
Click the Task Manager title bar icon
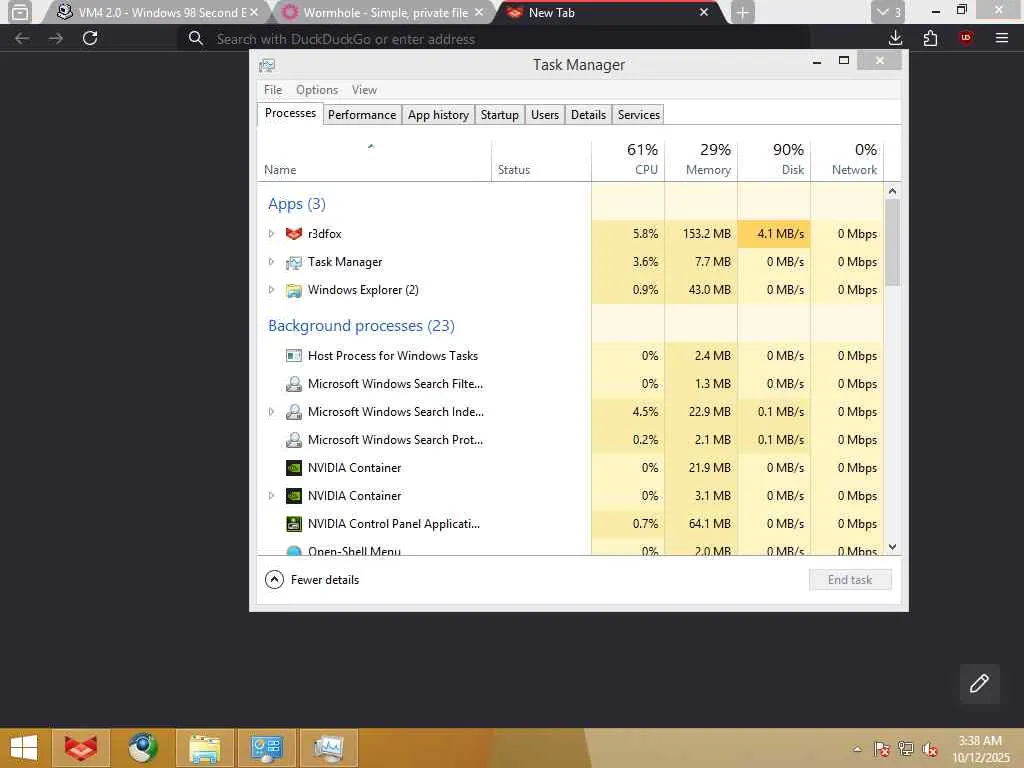click(267, 65)
